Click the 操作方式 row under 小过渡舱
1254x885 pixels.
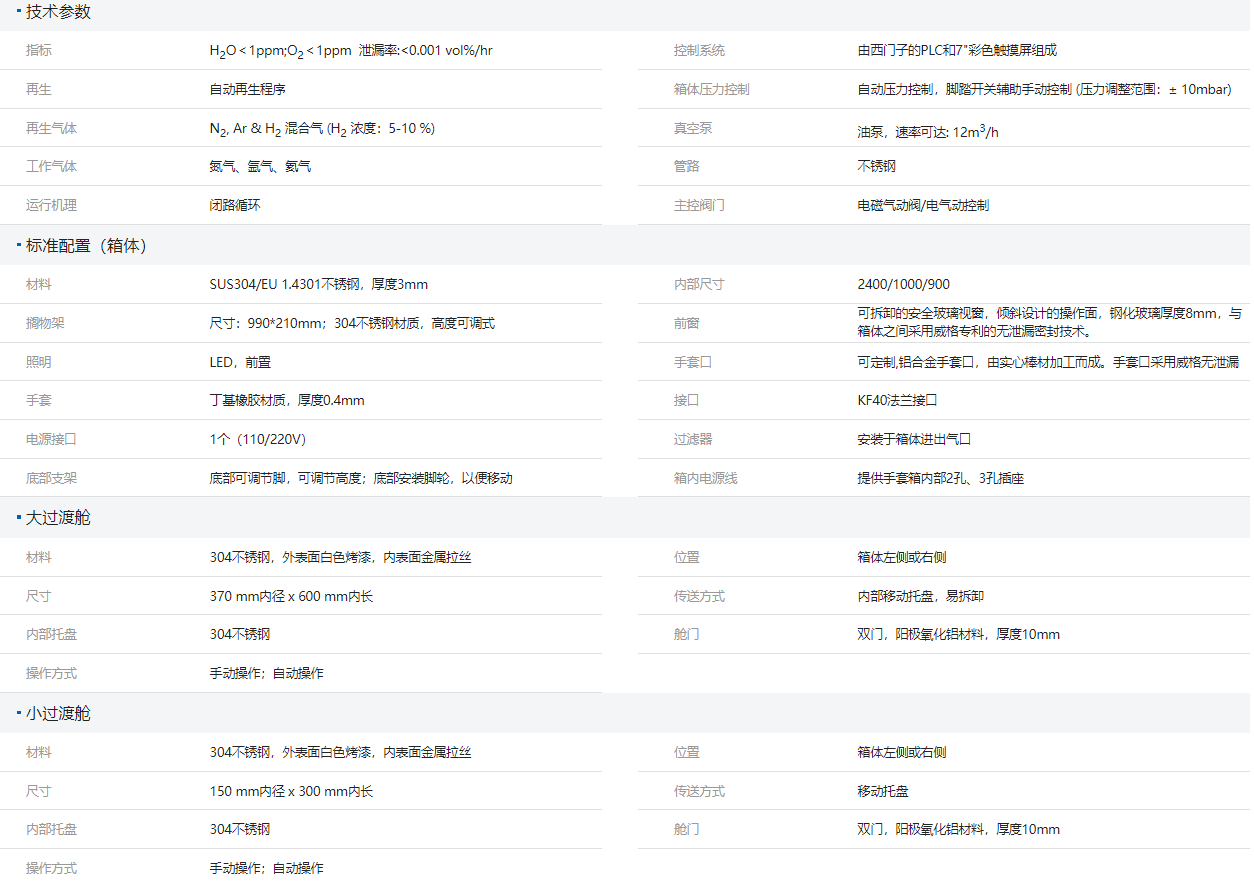[50, 867]
